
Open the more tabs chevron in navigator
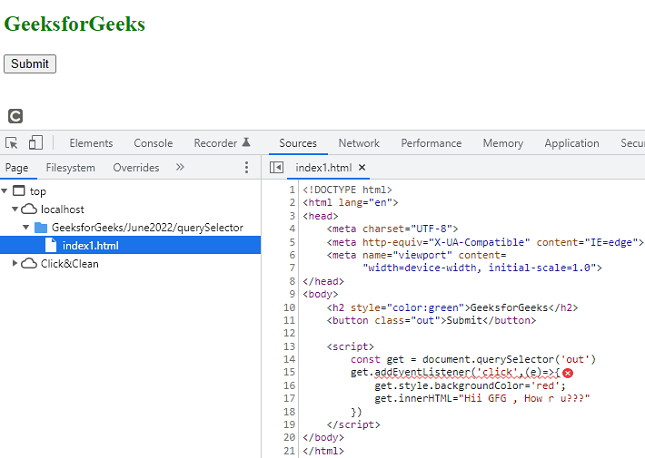(x=180, y=167)
